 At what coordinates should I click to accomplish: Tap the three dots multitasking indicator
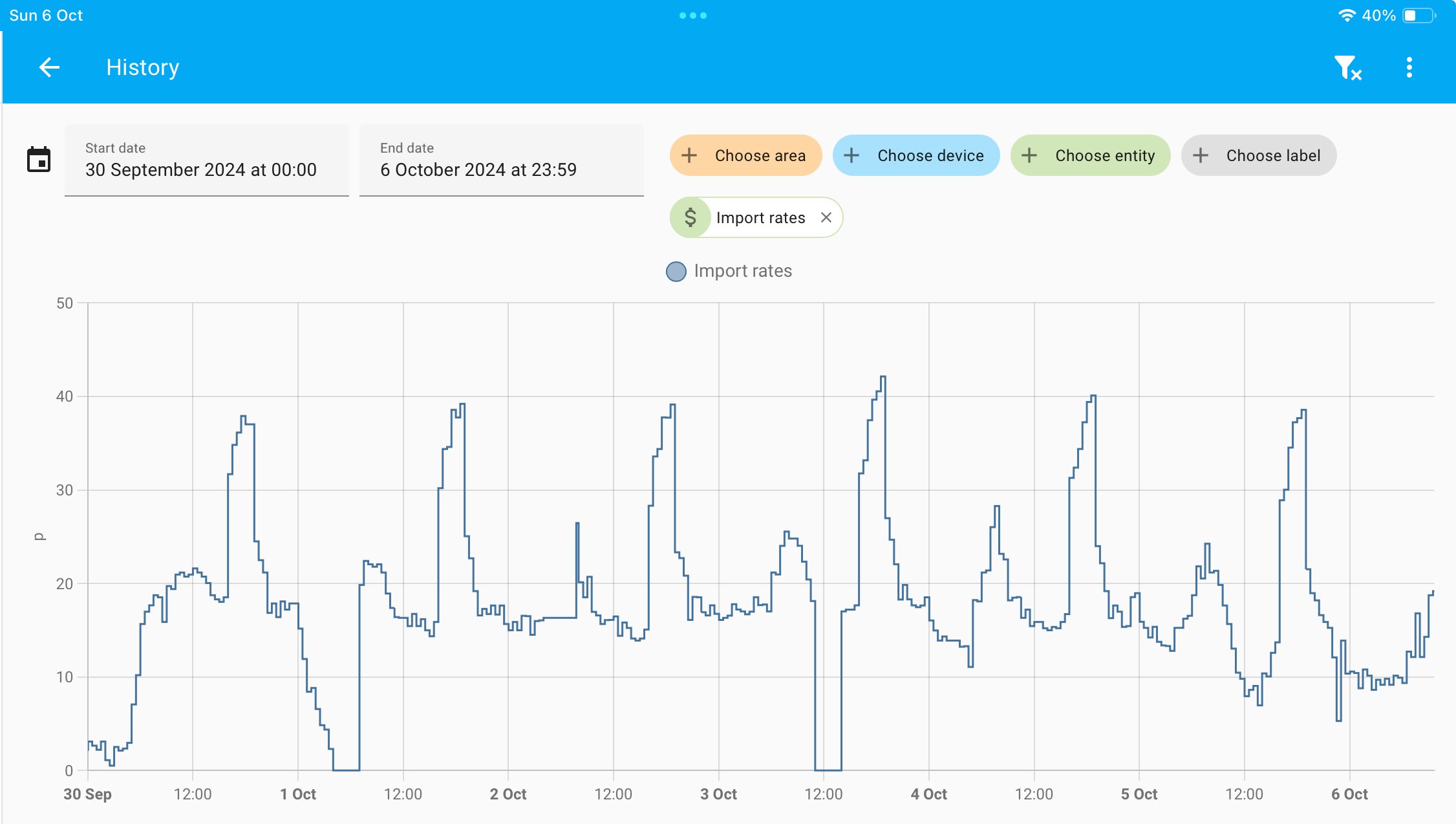tap(693, 16)
